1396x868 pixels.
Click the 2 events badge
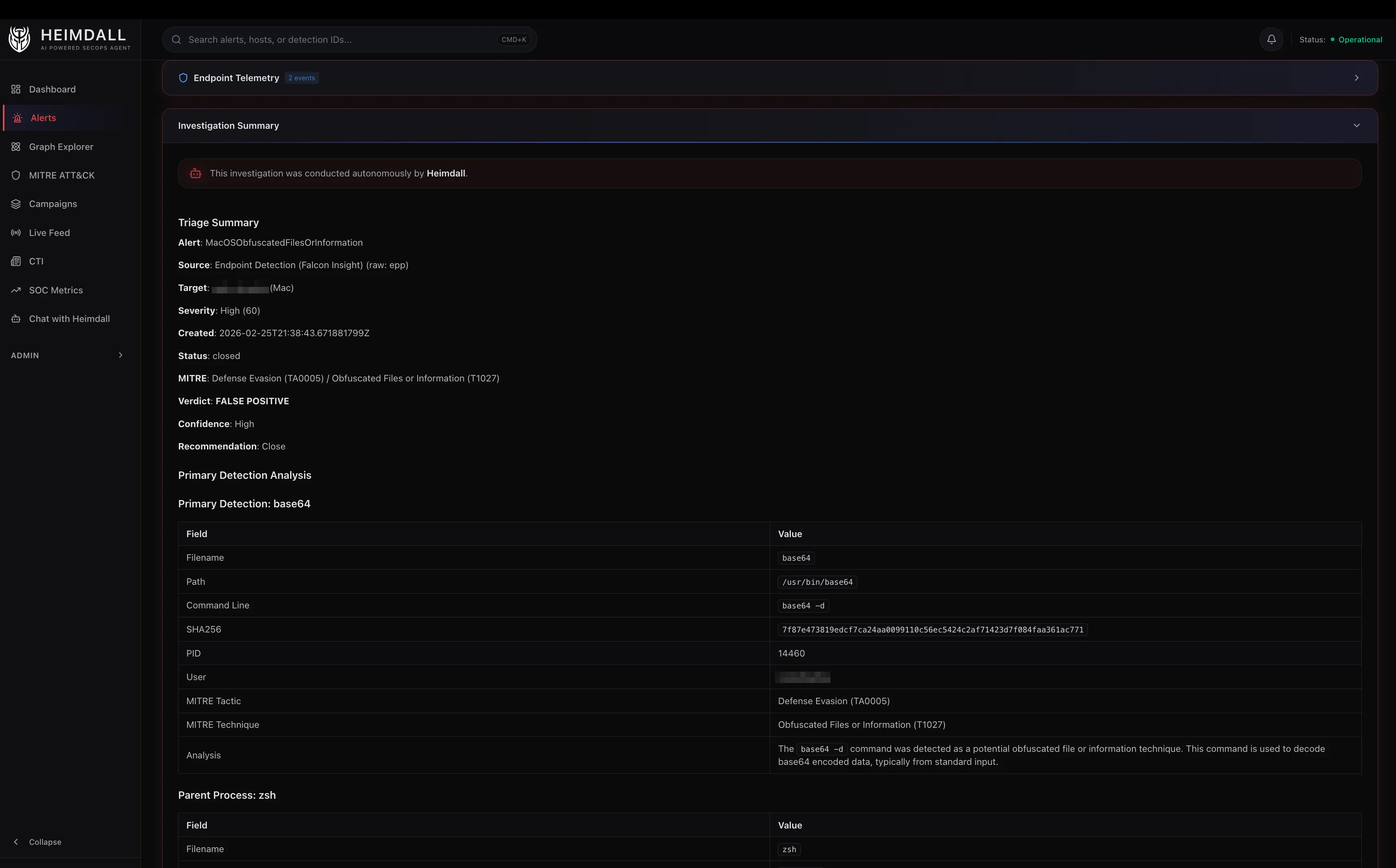[x=302, y=77]
